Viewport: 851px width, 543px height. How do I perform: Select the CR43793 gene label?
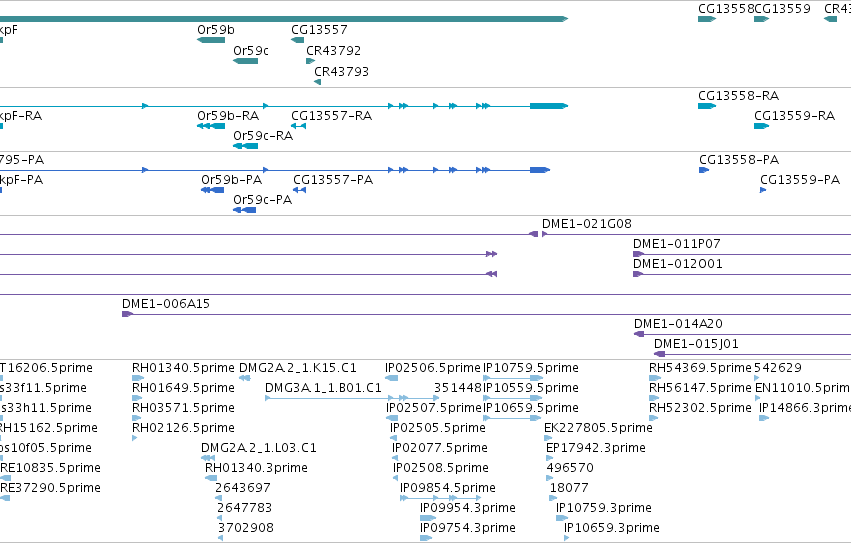click(x=341, y=72)
